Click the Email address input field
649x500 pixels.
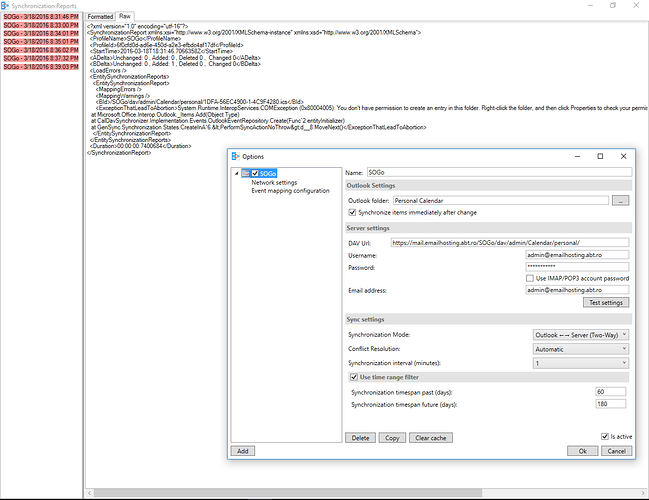point(577,290)
